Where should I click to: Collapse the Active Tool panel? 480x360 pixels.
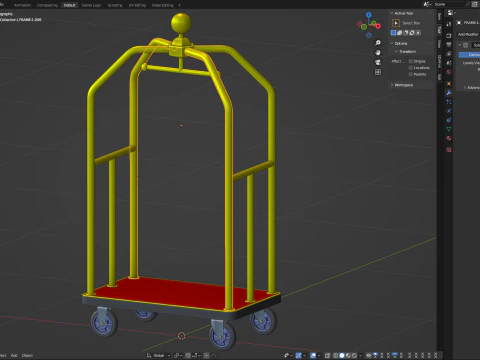pos(391,13)
